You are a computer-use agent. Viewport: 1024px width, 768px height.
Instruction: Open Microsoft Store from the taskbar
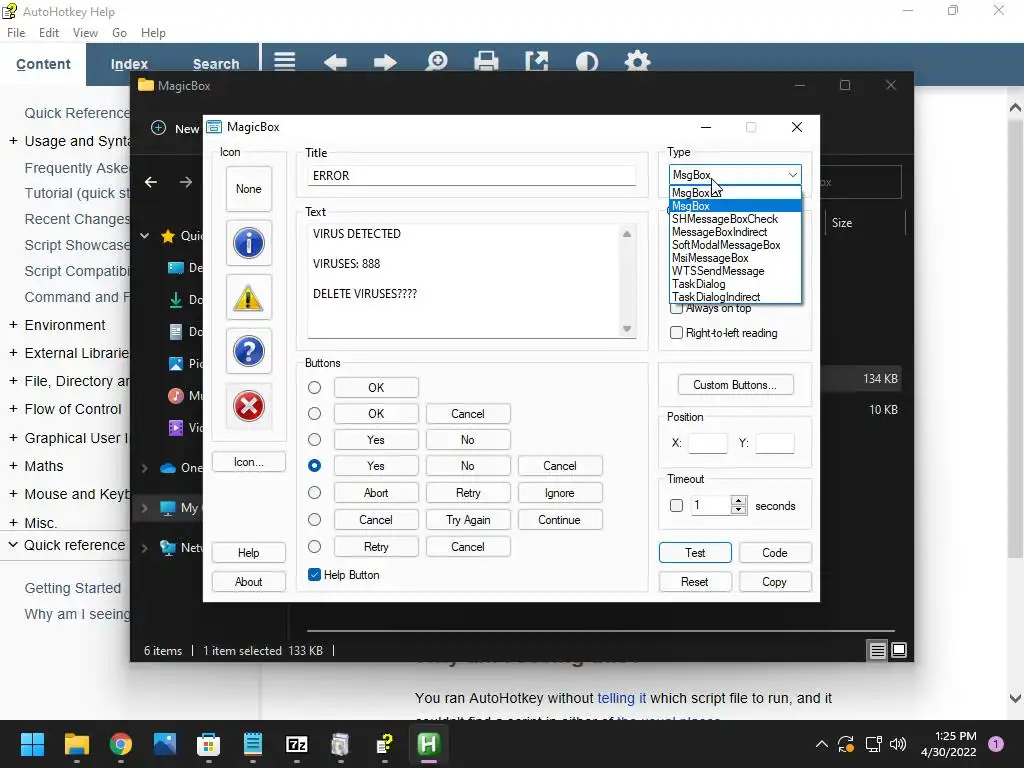[209, 744]
